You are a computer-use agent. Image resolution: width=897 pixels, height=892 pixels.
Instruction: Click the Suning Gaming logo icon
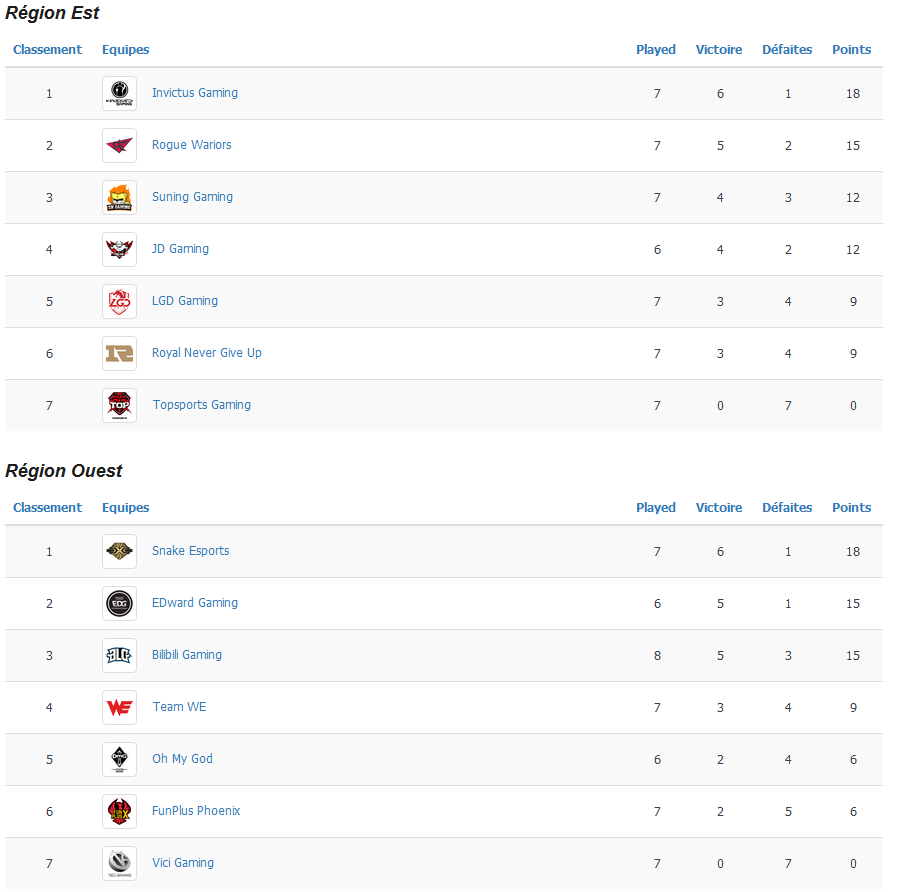120,197
